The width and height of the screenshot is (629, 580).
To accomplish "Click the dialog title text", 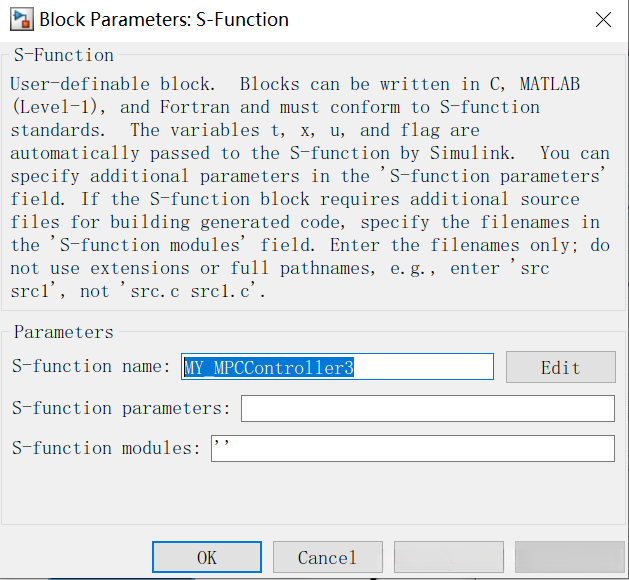I will click(x=164, y=19).
